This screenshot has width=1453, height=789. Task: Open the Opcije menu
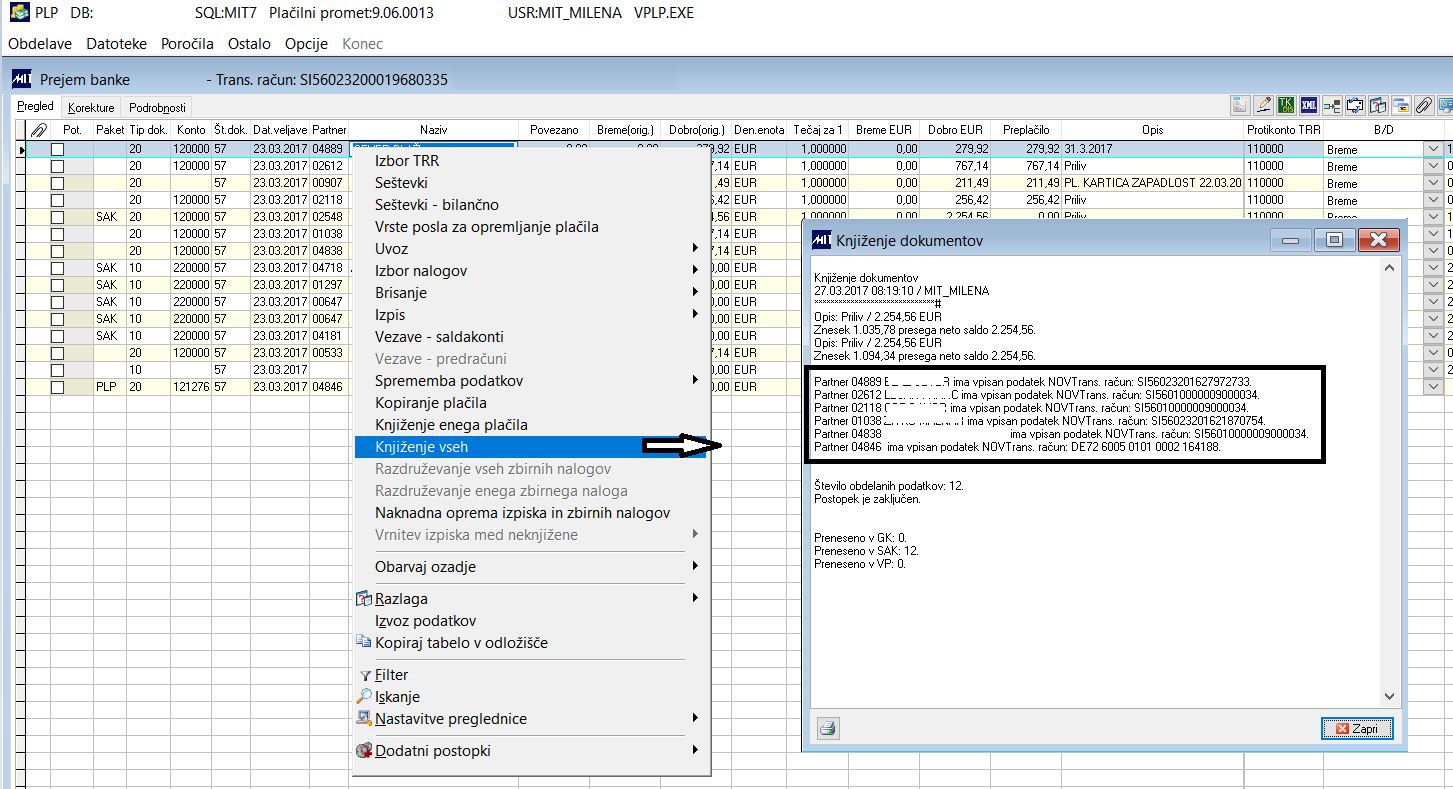click(307, 43)
